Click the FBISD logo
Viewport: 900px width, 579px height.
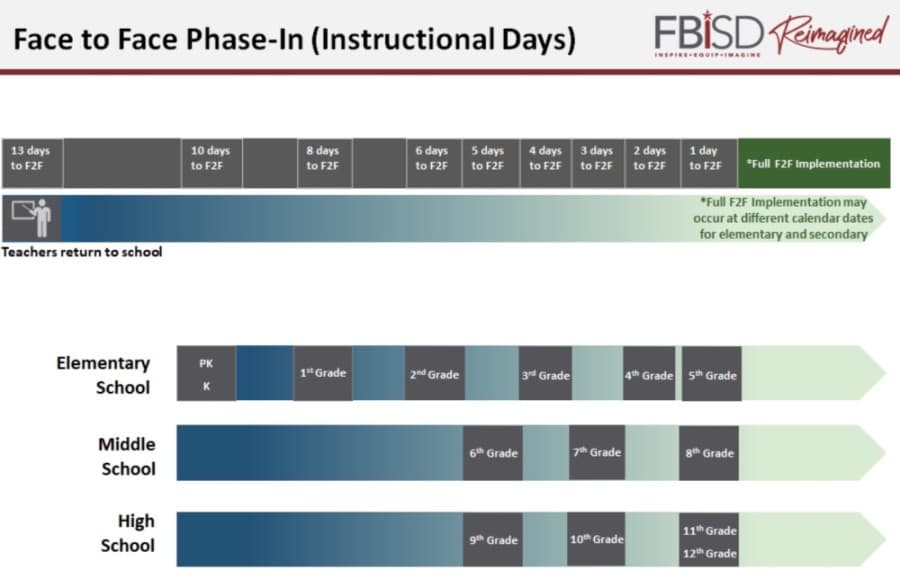point(709,34)
